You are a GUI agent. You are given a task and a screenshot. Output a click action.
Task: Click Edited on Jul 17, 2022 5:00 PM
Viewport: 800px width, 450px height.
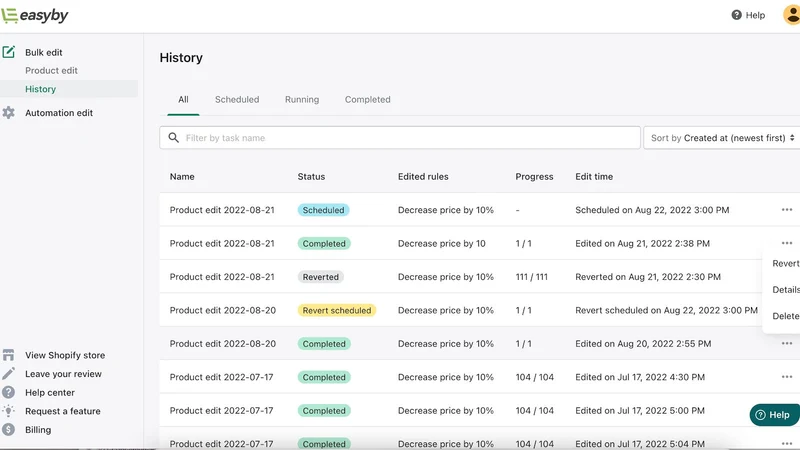(640, 411)
